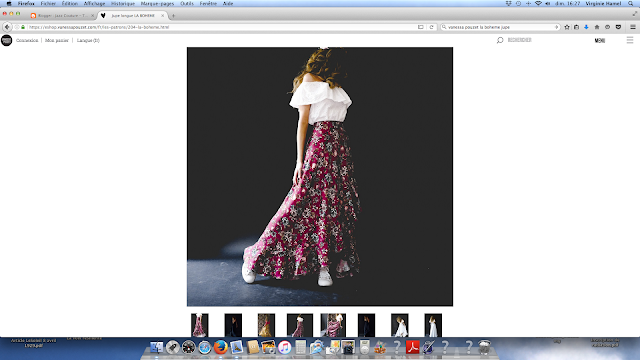Close the Jupe longue LA BOHEME tab
Screen dimensions: 640x360
pyautogui.click(x=162, y=16)
